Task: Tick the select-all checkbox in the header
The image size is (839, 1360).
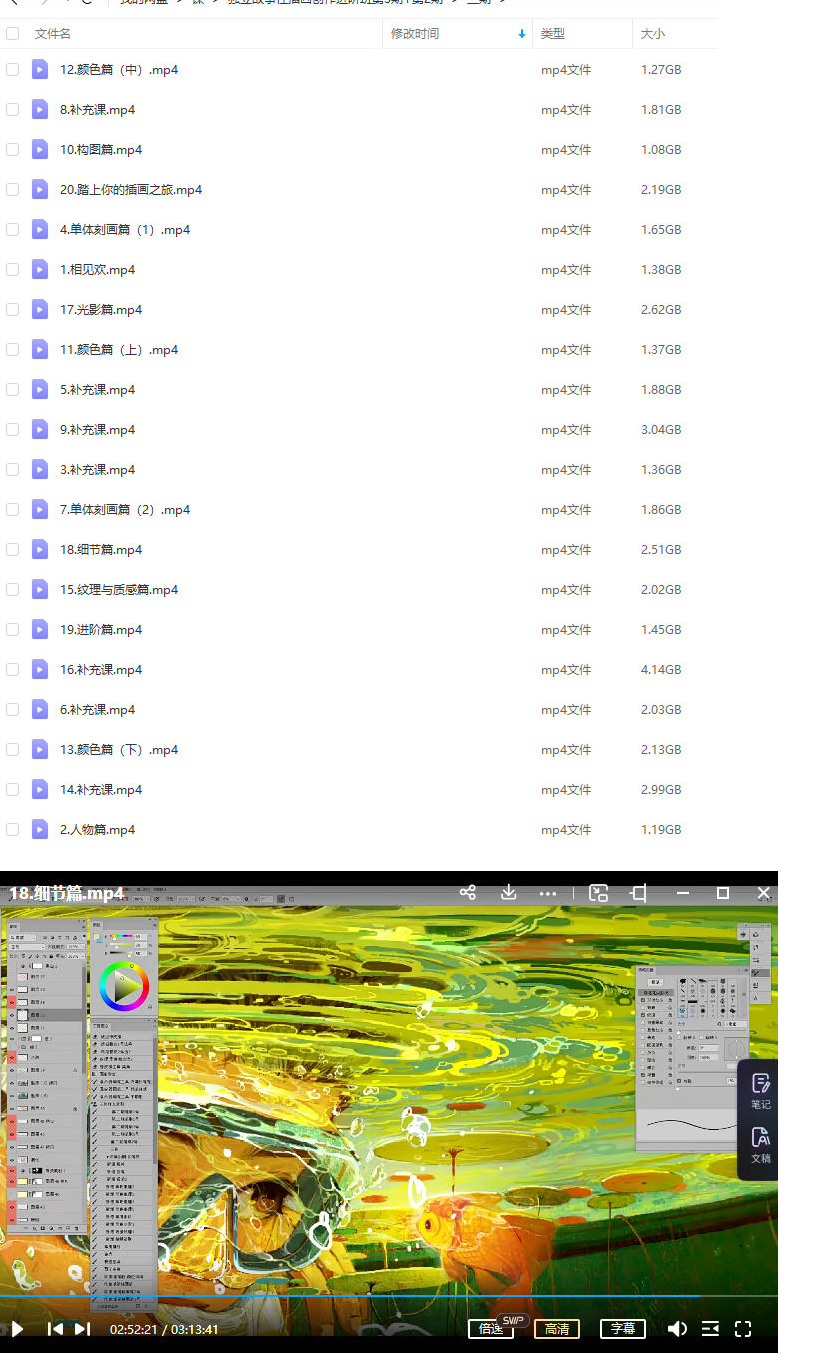Action: pos(12,34)
